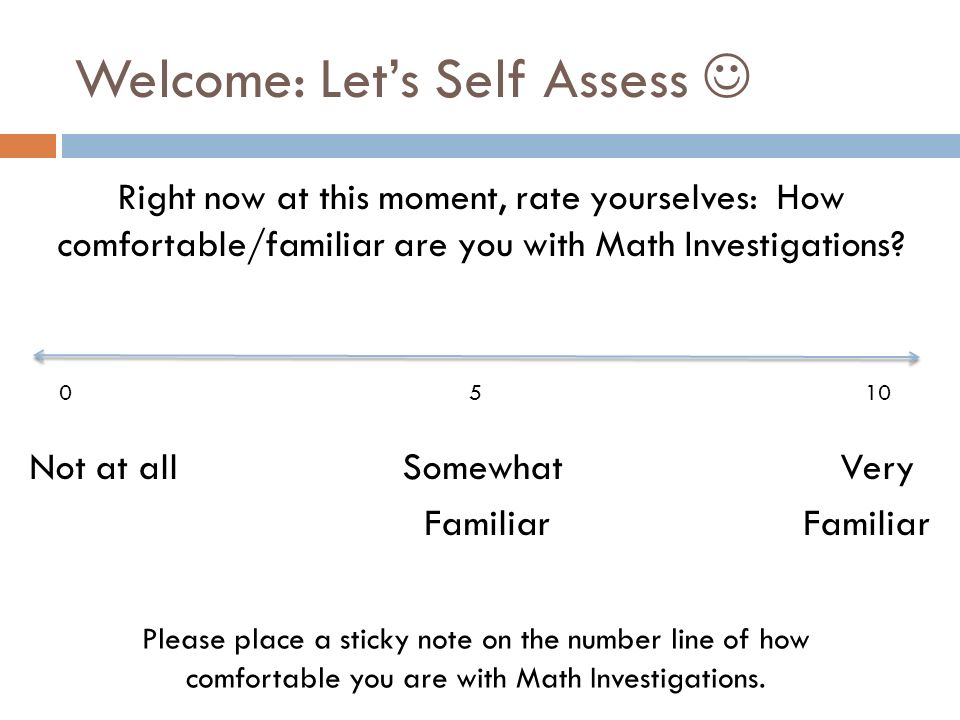
Task: Click the 'Familiar' text under Somewhat
Action: [487, 523]
